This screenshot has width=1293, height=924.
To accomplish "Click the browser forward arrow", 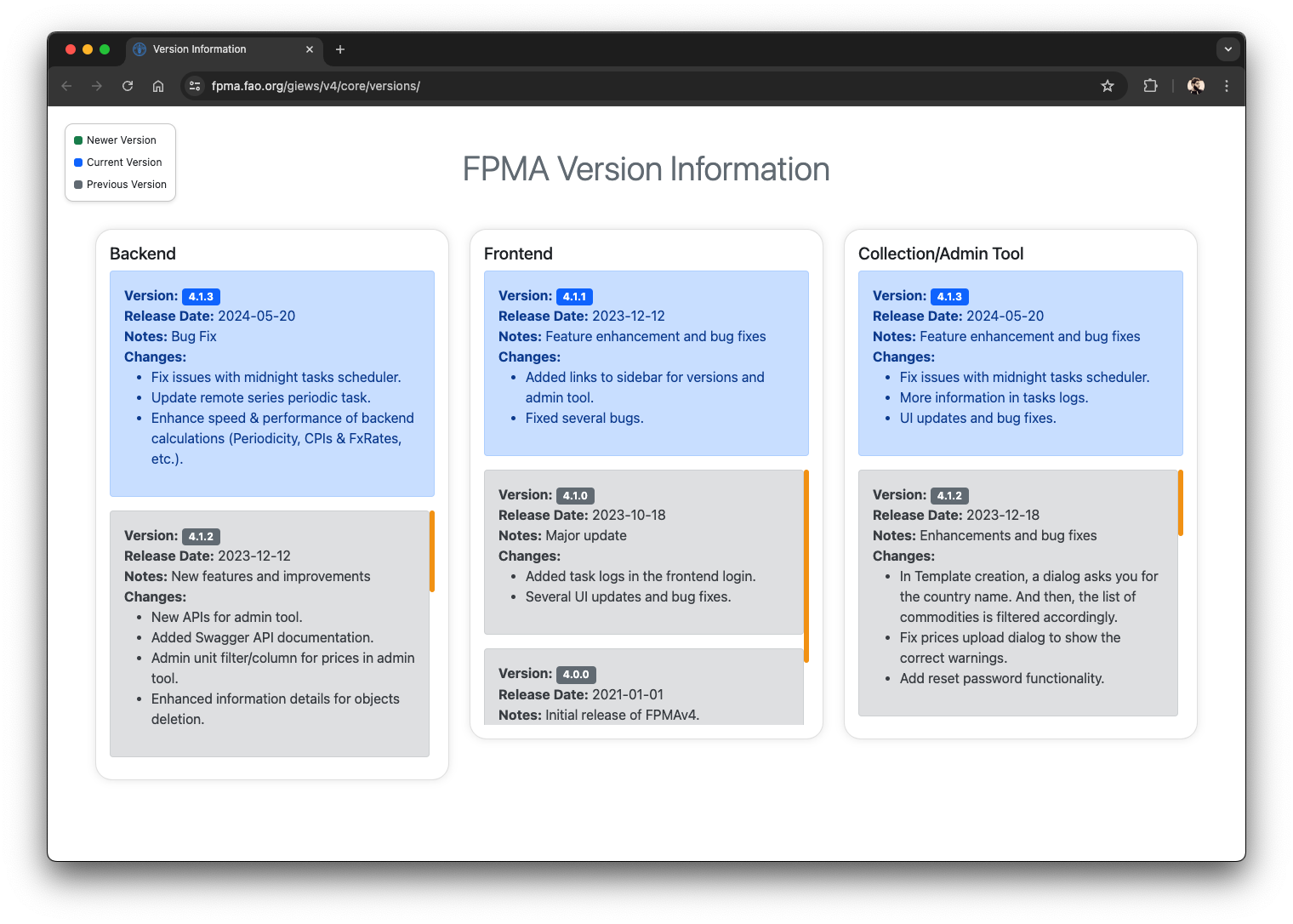I will click(x=97, y=86).
